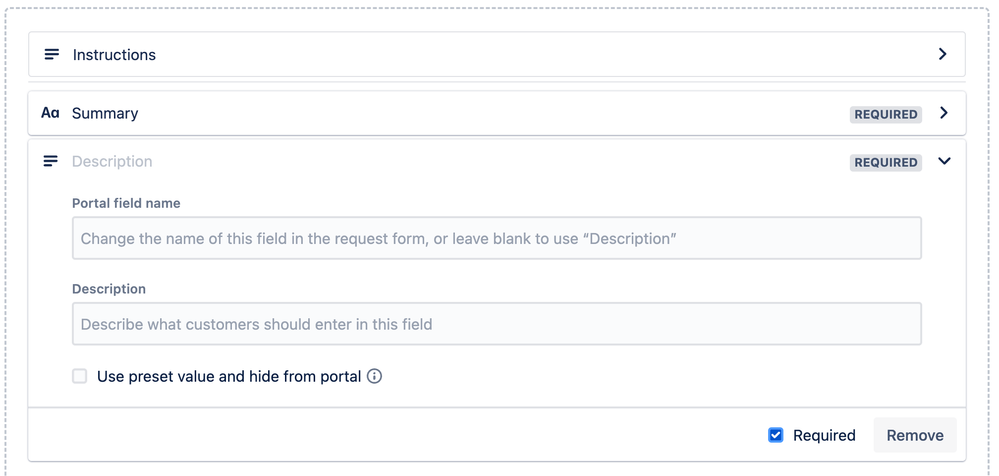The height and width of the screenshot is (476, 999).
Task: Focus the Description help text input
Action: (497, 324)
